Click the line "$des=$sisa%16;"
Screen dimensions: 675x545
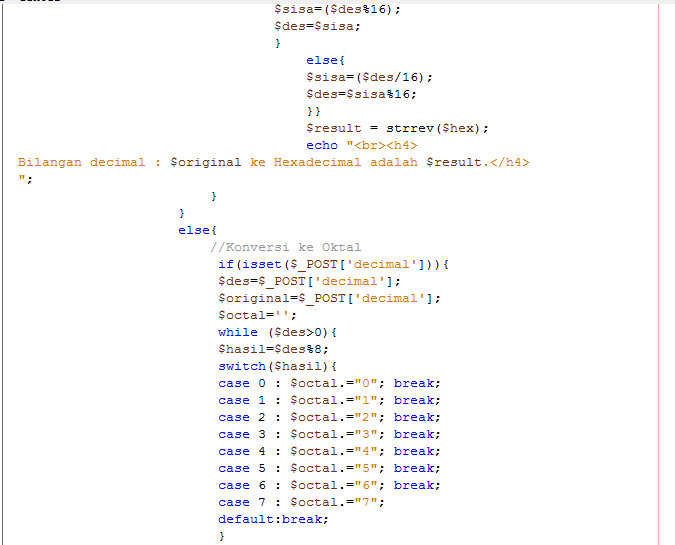coord(361,94)
